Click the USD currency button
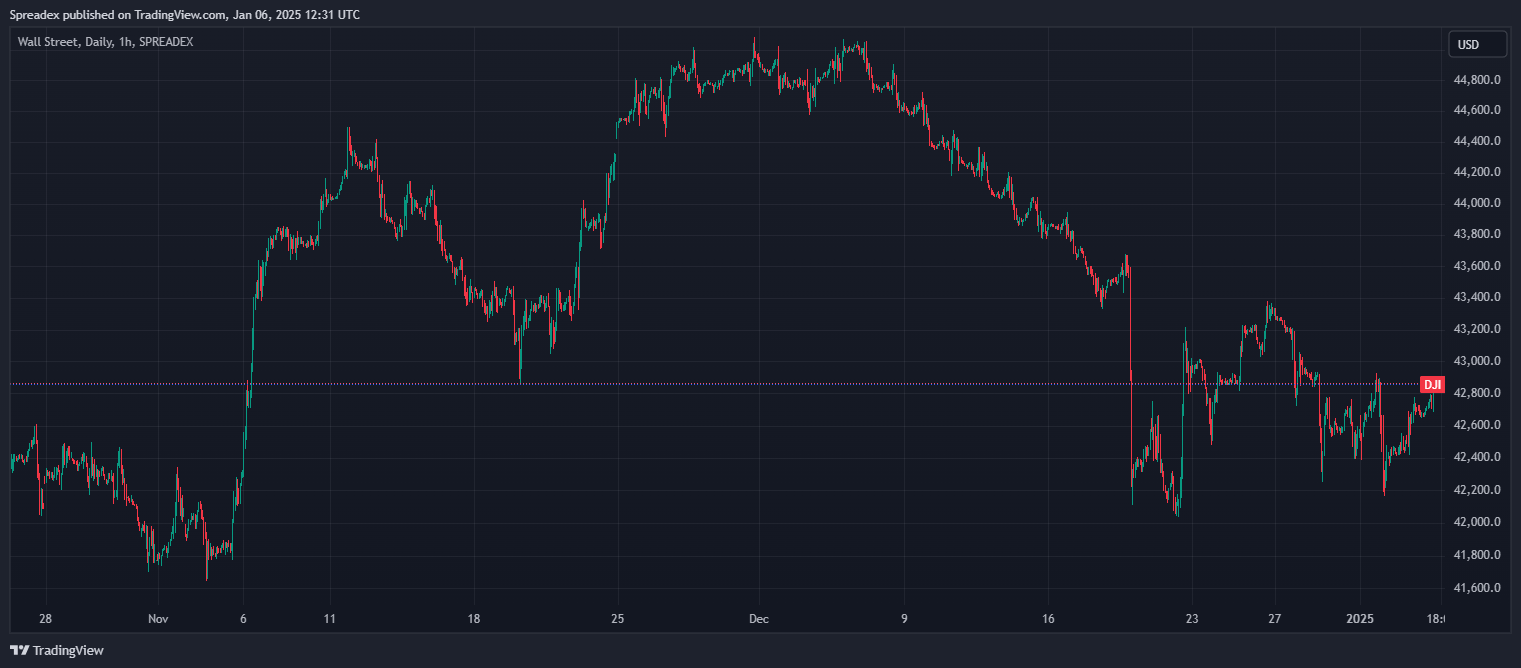The width and height of the screenshot is (1521, 668). [x=1477, y=44]
